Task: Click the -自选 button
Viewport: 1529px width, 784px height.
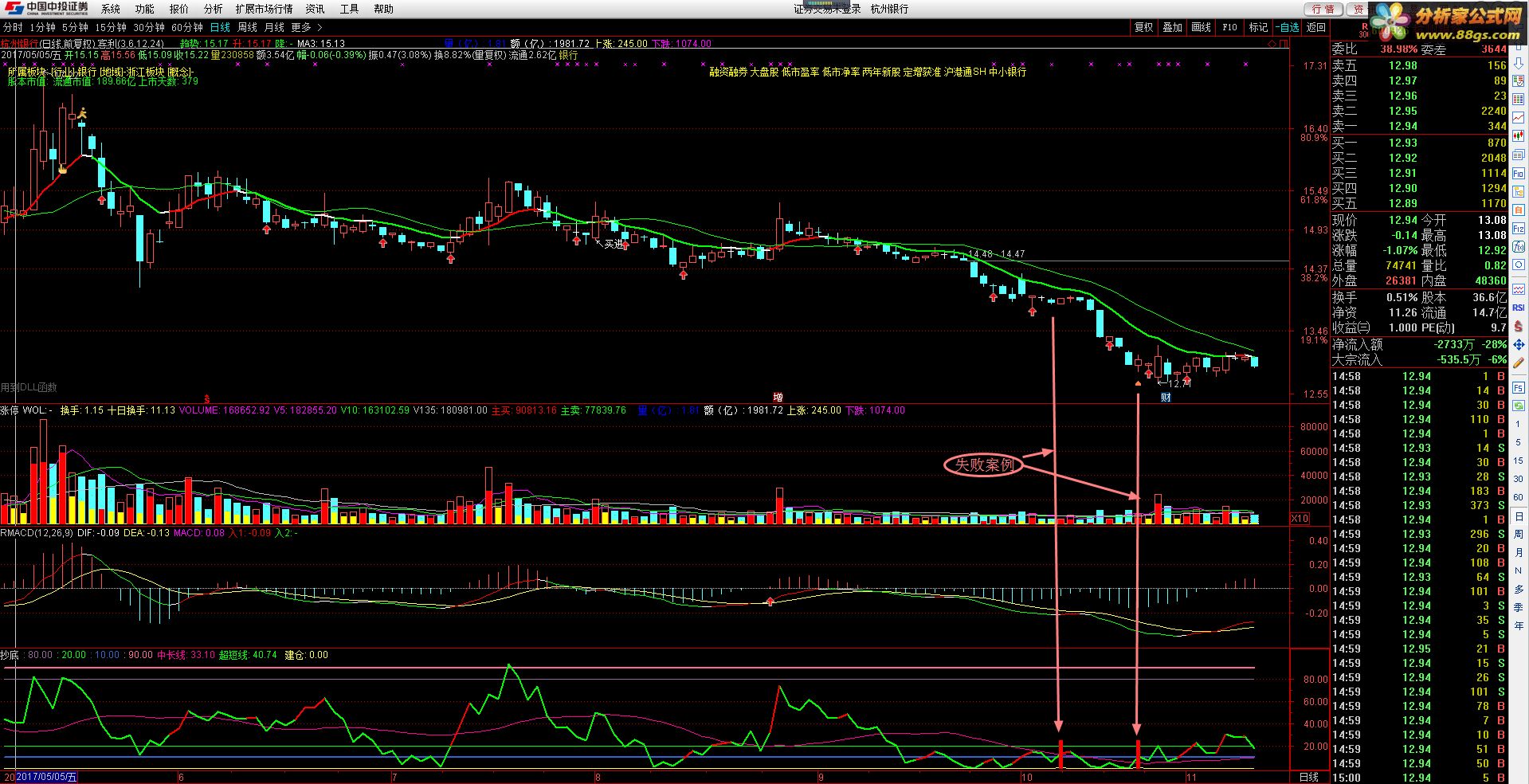Action: (1287, 27)
